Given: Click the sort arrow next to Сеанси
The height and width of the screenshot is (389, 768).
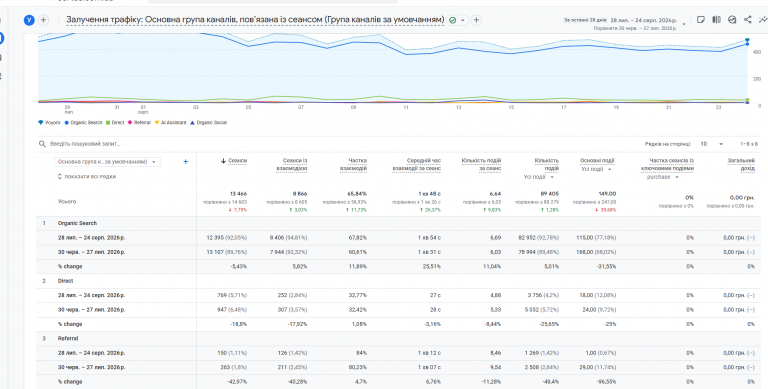Looking at the screenshot, I should [223, 161].
